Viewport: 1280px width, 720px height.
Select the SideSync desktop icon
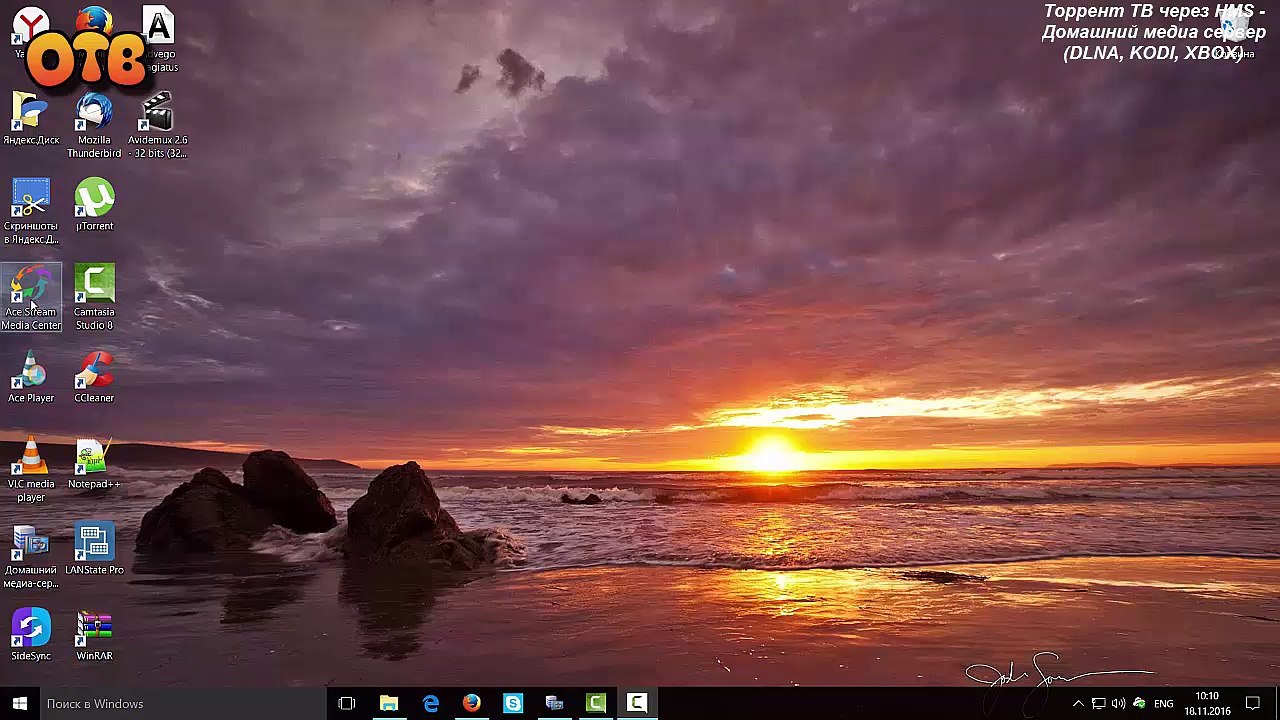tap(31, 636)
